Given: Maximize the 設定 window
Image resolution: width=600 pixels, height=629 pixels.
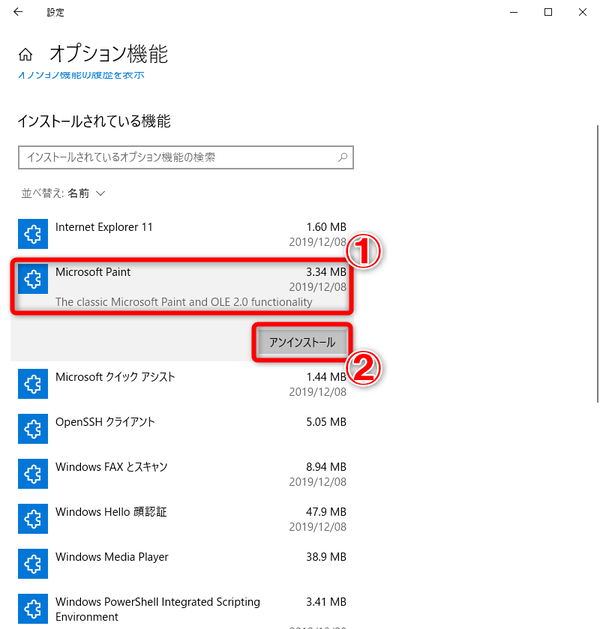Looking at the screenshot, I should (548, 12).
